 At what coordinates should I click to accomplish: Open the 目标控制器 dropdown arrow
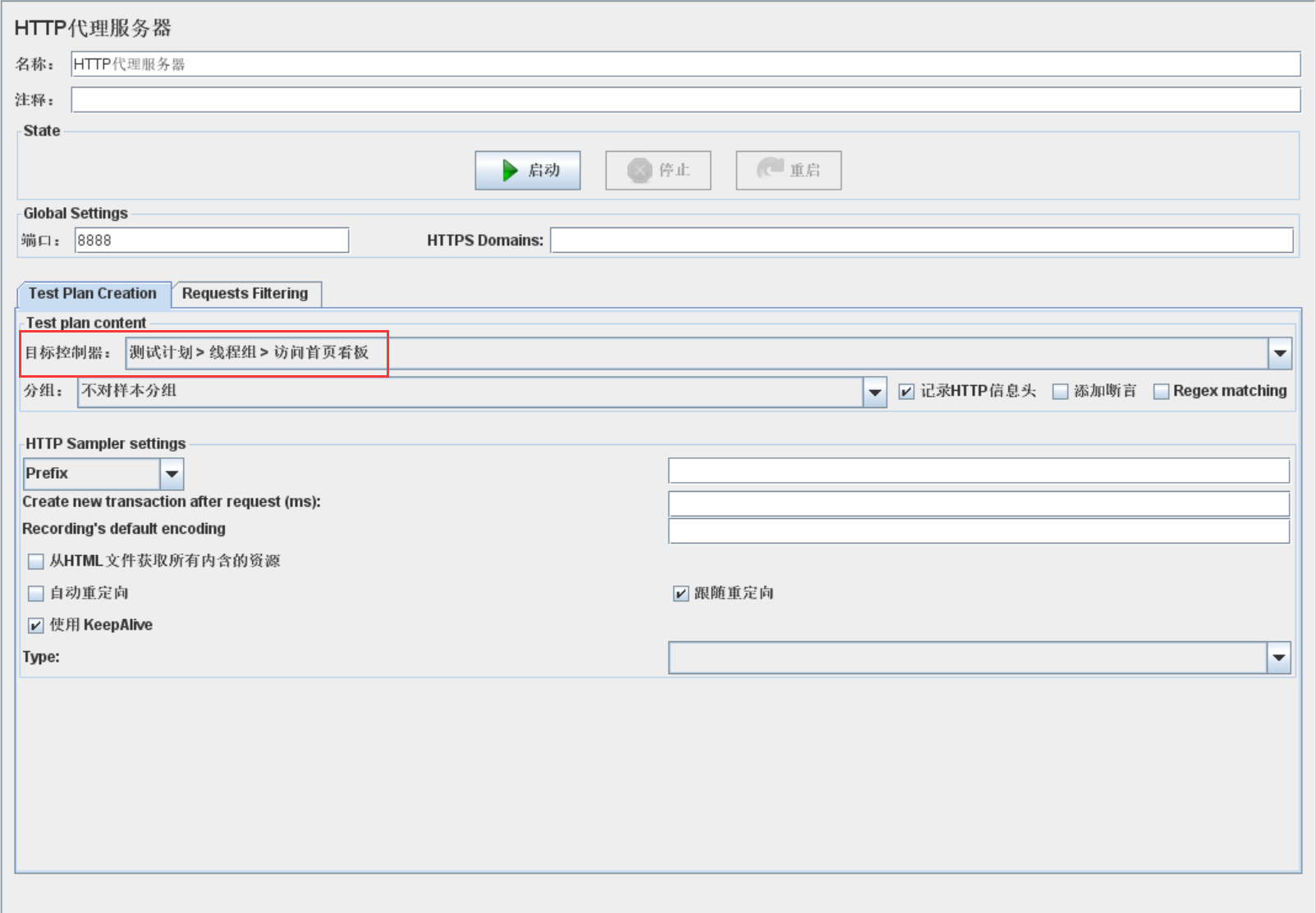pos(1280,354)
